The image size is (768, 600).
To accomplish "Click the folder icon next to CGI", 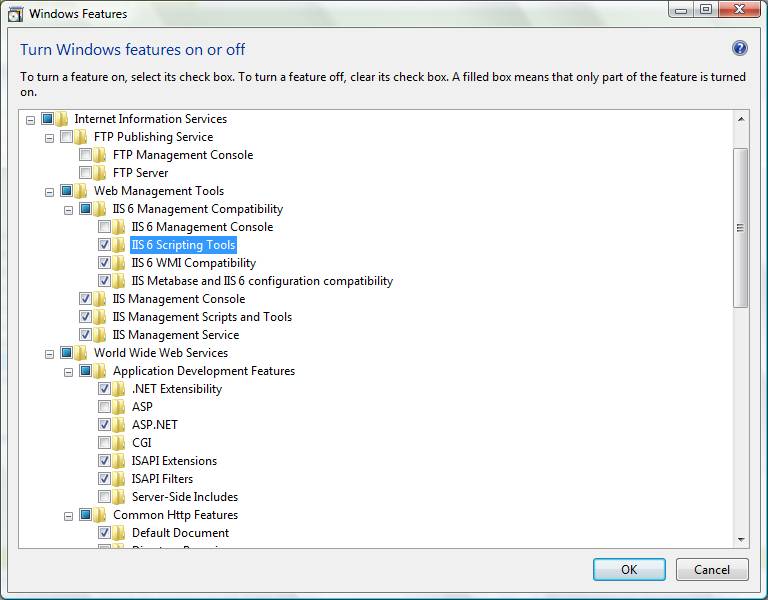I will point(119,443).
